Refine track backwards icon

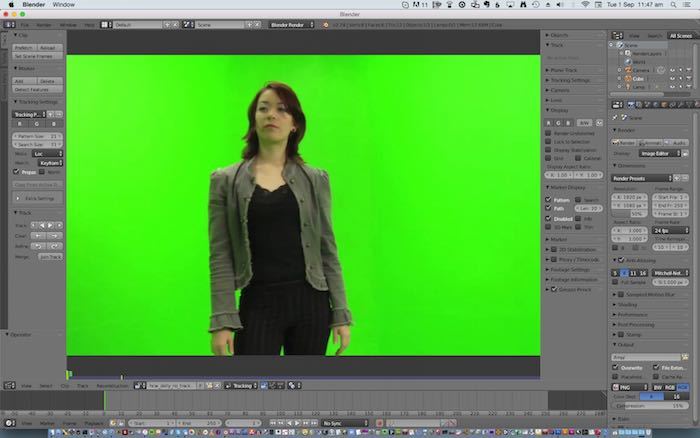38,246
